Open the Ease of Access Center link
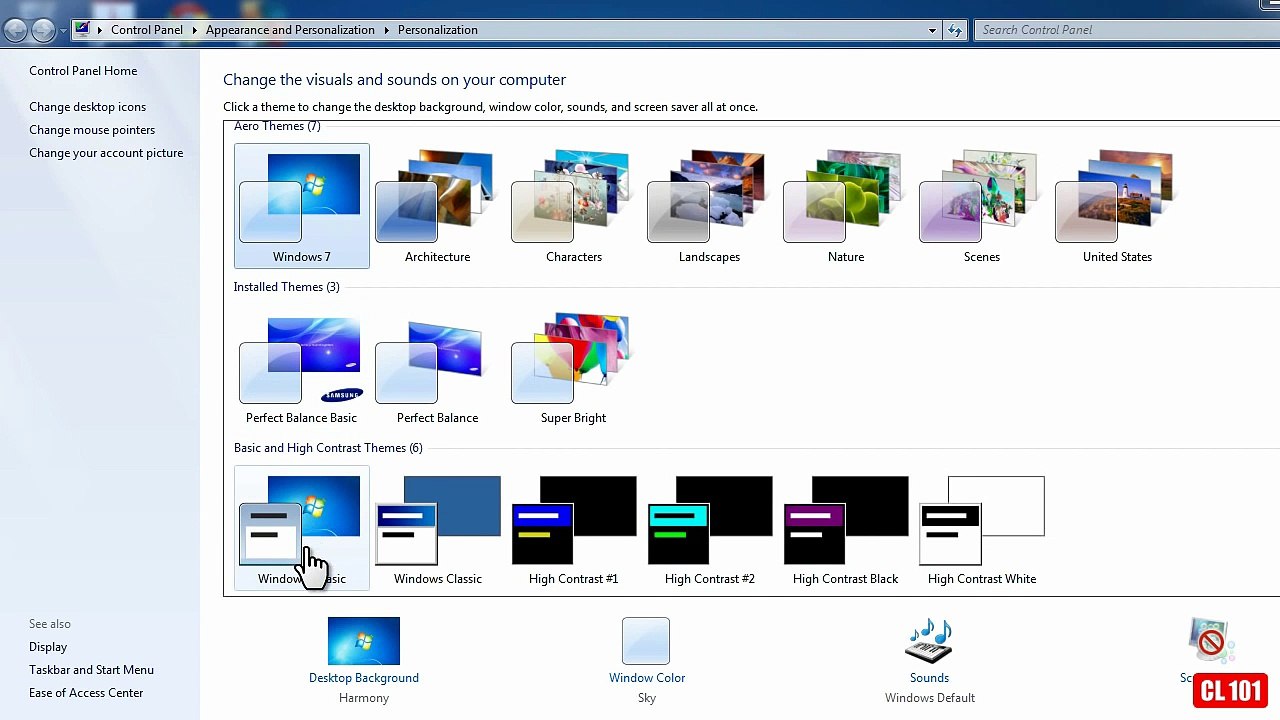Image resolution: width=1280 pixels, height=720 pixels. click(x=86, y=693)
